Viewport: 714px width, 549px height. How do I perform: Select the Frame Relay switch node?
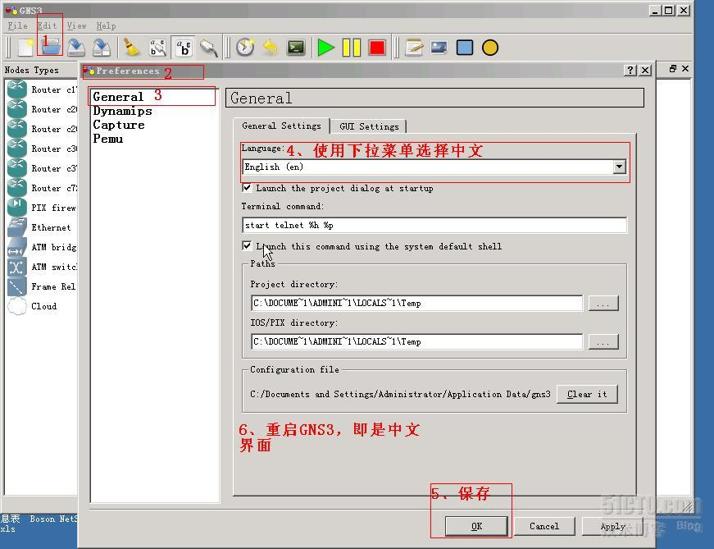tap(42, 286)
